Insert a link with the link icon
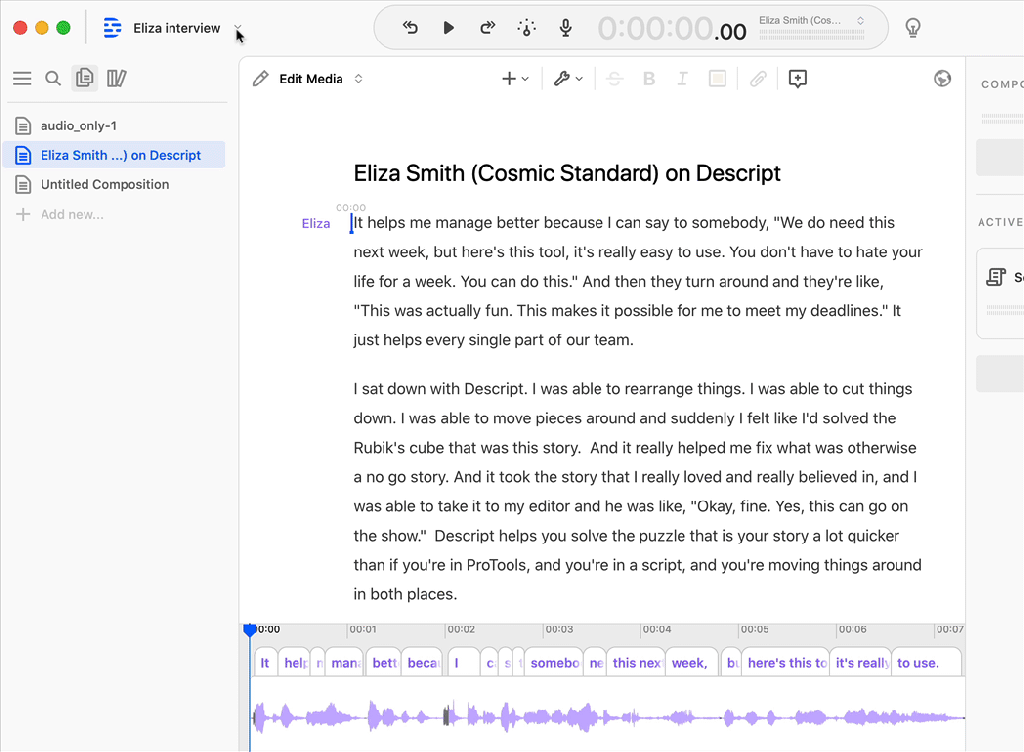 (x=758, y=79)
